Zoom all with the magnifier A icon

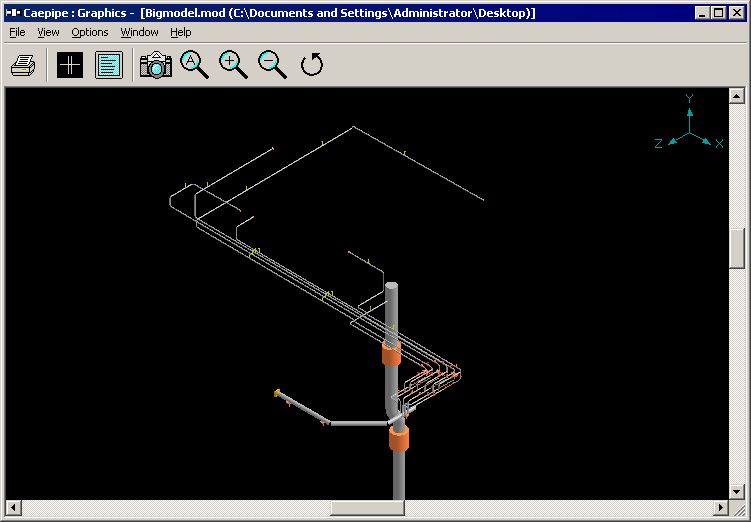pyautogui.click(x=194, y=65)
